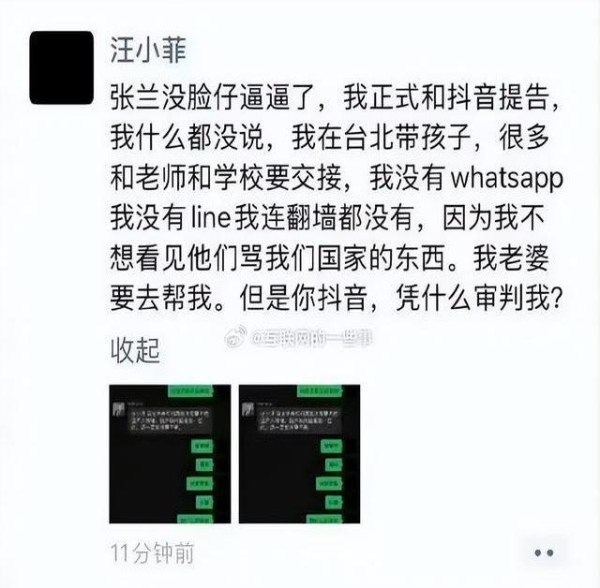Screen dimensions: 600x588
Task: Click the bottom green bubble in second thumbnail
Action: 324,520
